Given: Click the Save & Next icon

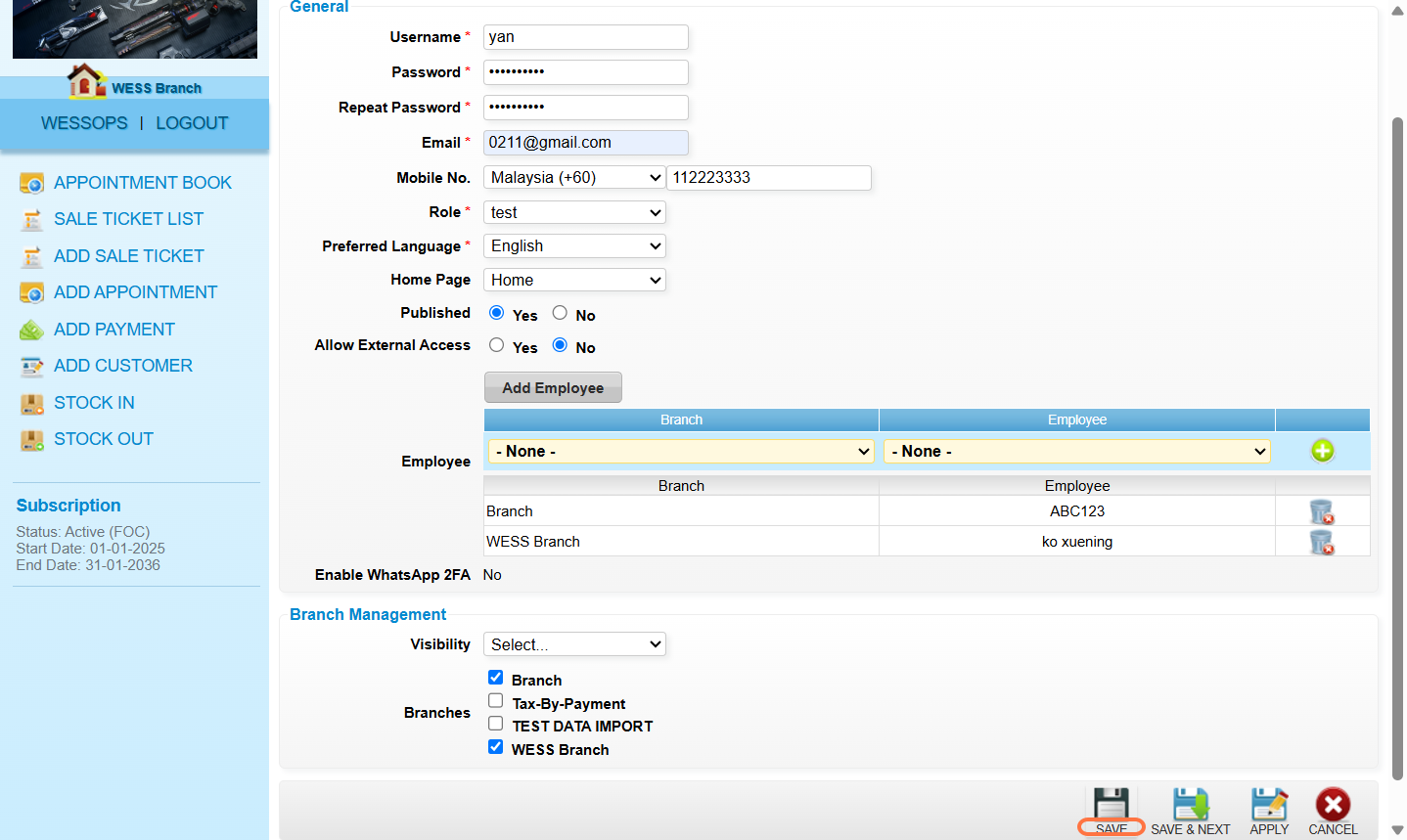Looking at the screenshot, I should [1191, 804].
